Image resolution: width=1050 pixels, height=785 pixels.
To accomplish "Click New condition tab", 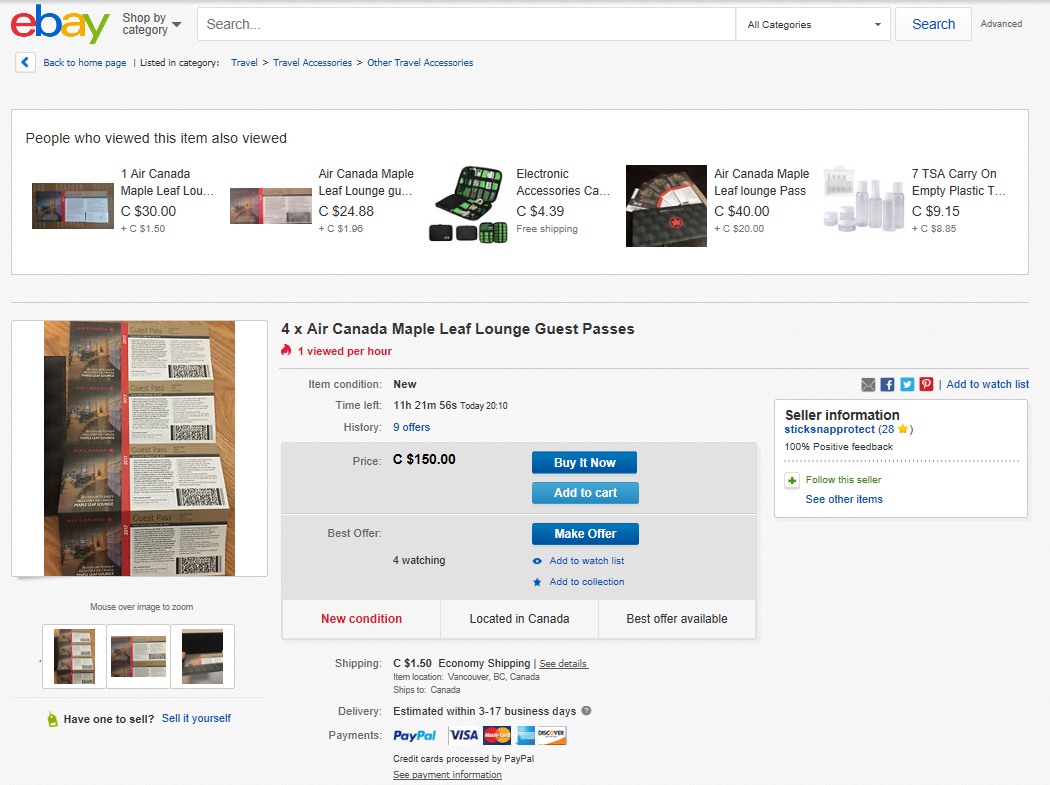I will coord(362,619).
